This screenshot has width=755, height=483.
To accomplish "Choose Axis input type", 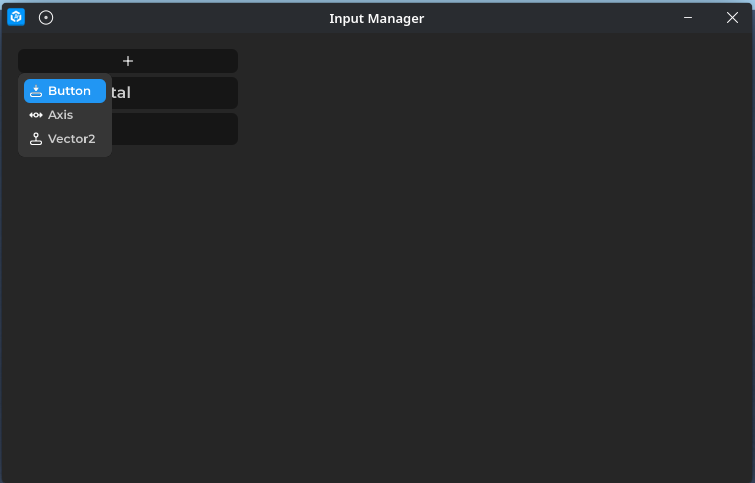I will click(x=65, y=115).
